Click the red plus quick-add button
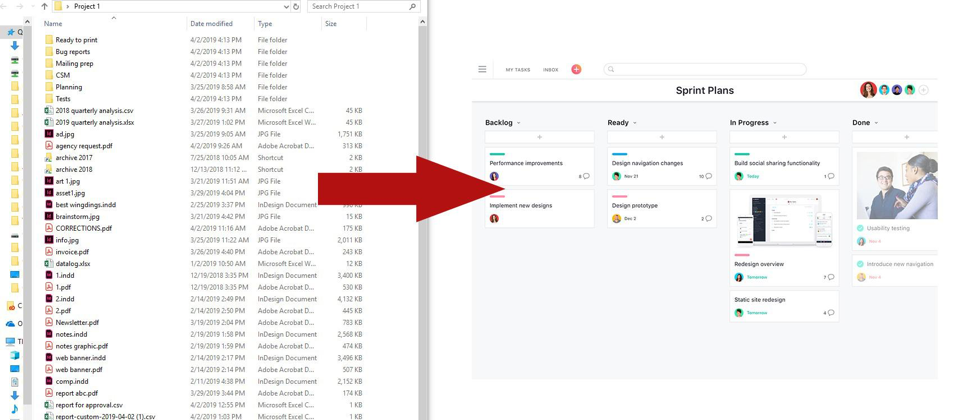Viewport: 974px width, 420px height. (x=576, y=70)
